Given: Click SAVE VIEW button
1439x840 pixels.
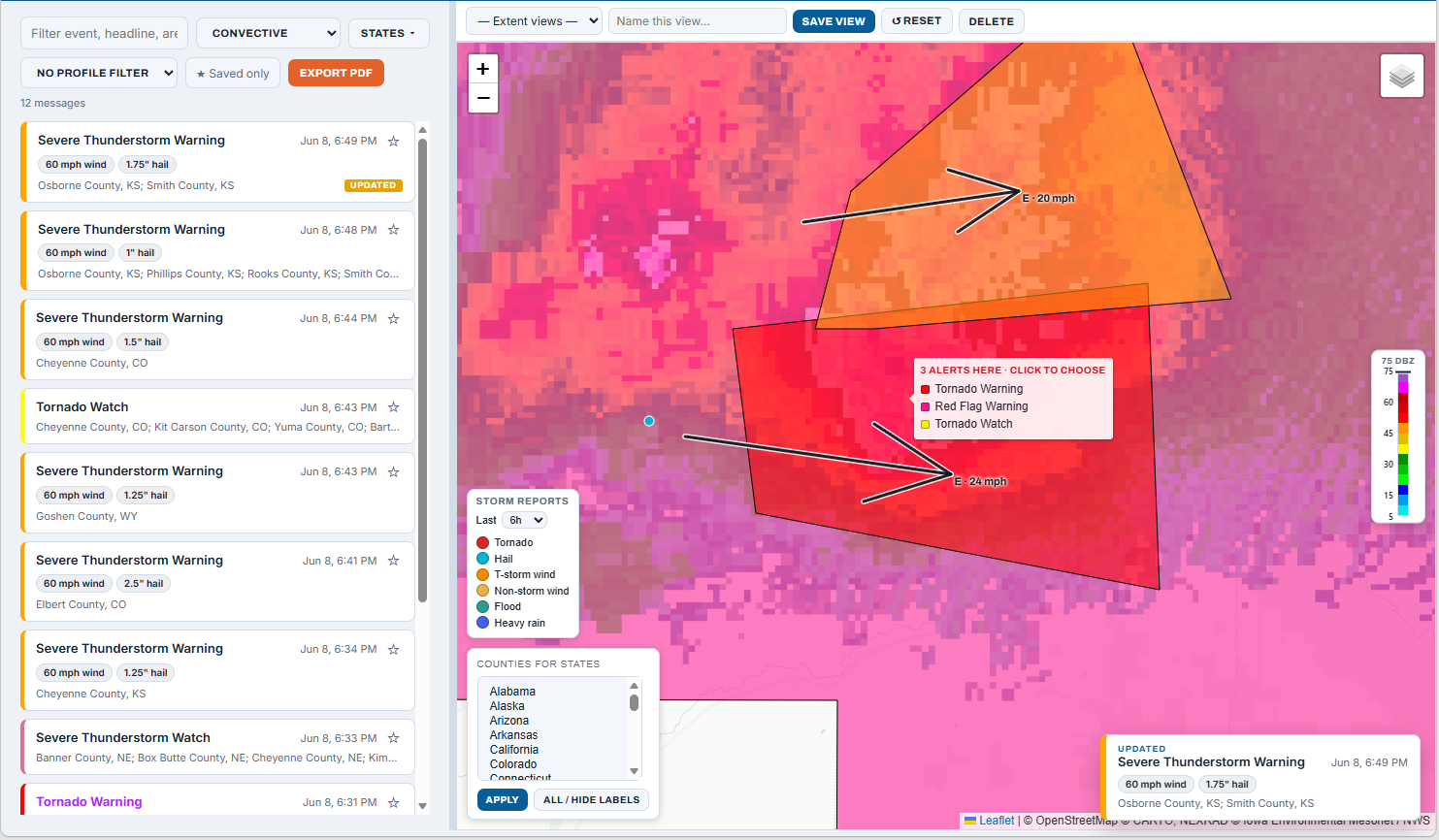Looking at the screenshot, I should coord(834,20).
